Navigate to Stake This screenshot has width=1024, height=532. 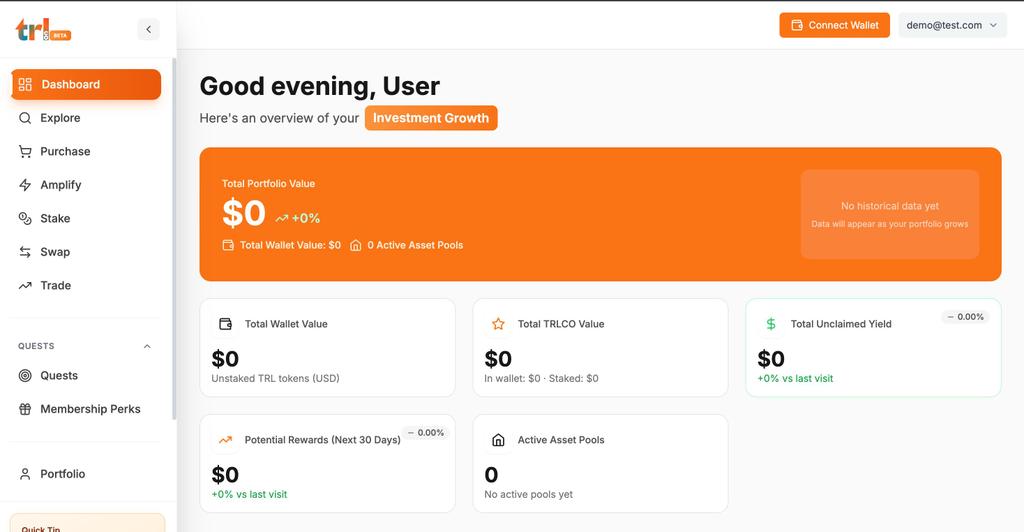pos(86,219)
